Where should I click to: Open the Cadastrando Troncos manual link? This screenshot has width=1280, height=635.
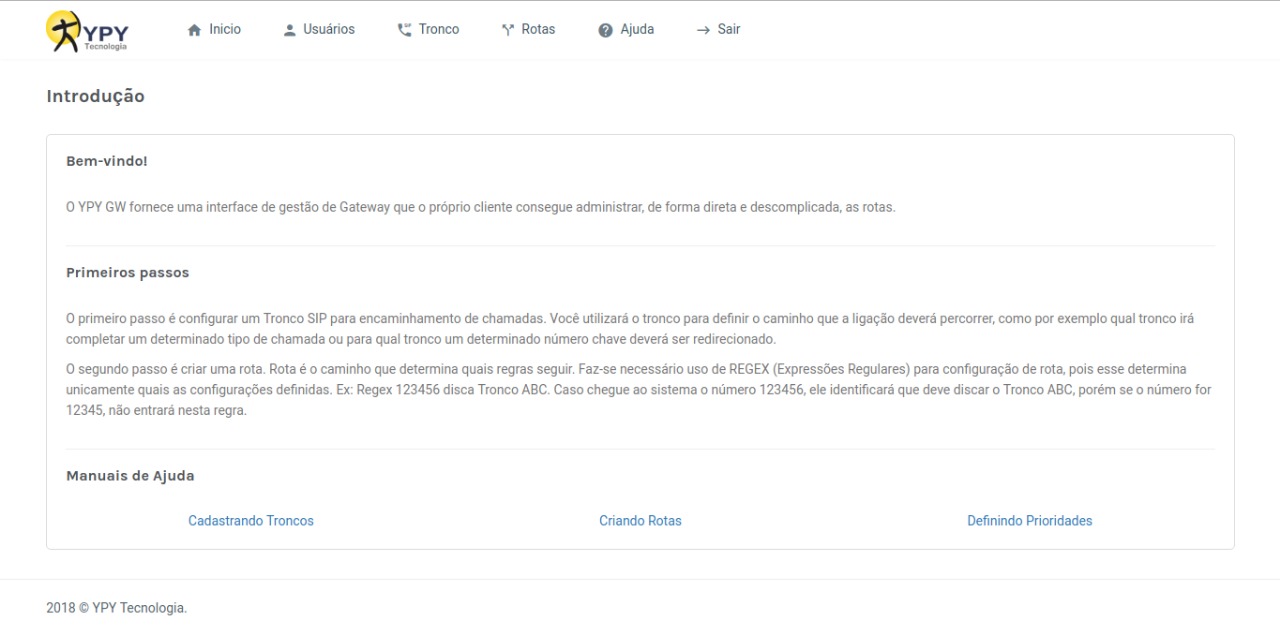click(251, 521)
